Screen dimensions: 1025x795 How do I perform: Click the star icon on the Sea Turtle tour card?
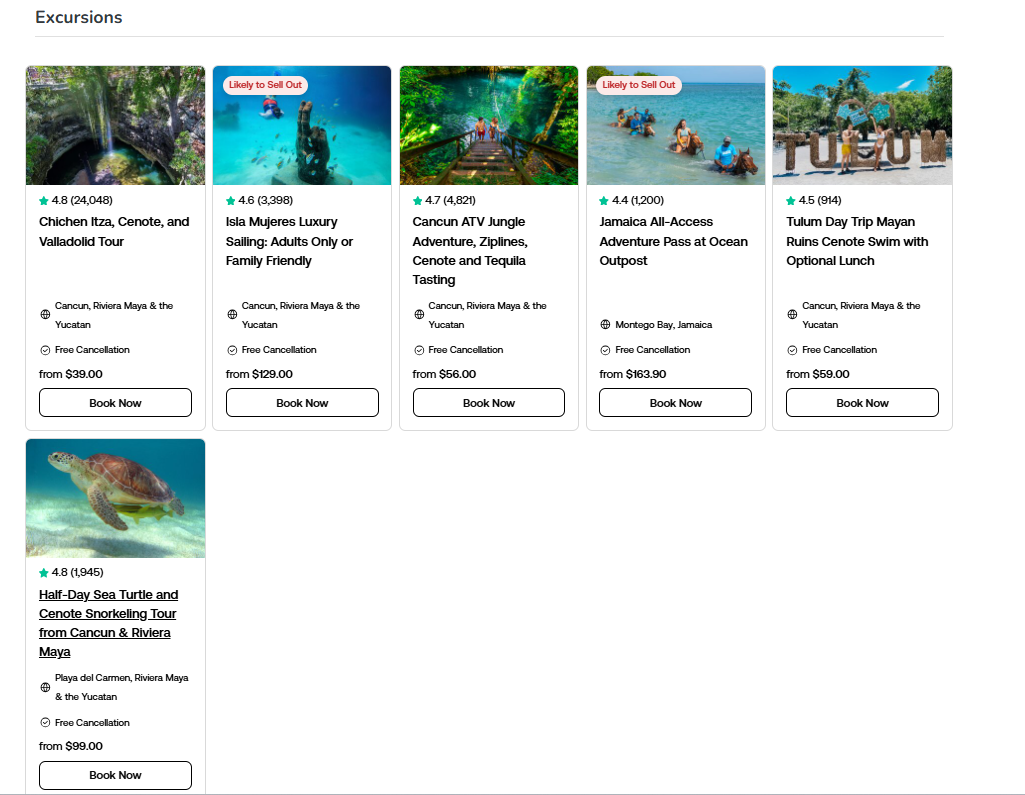point(44,573)
